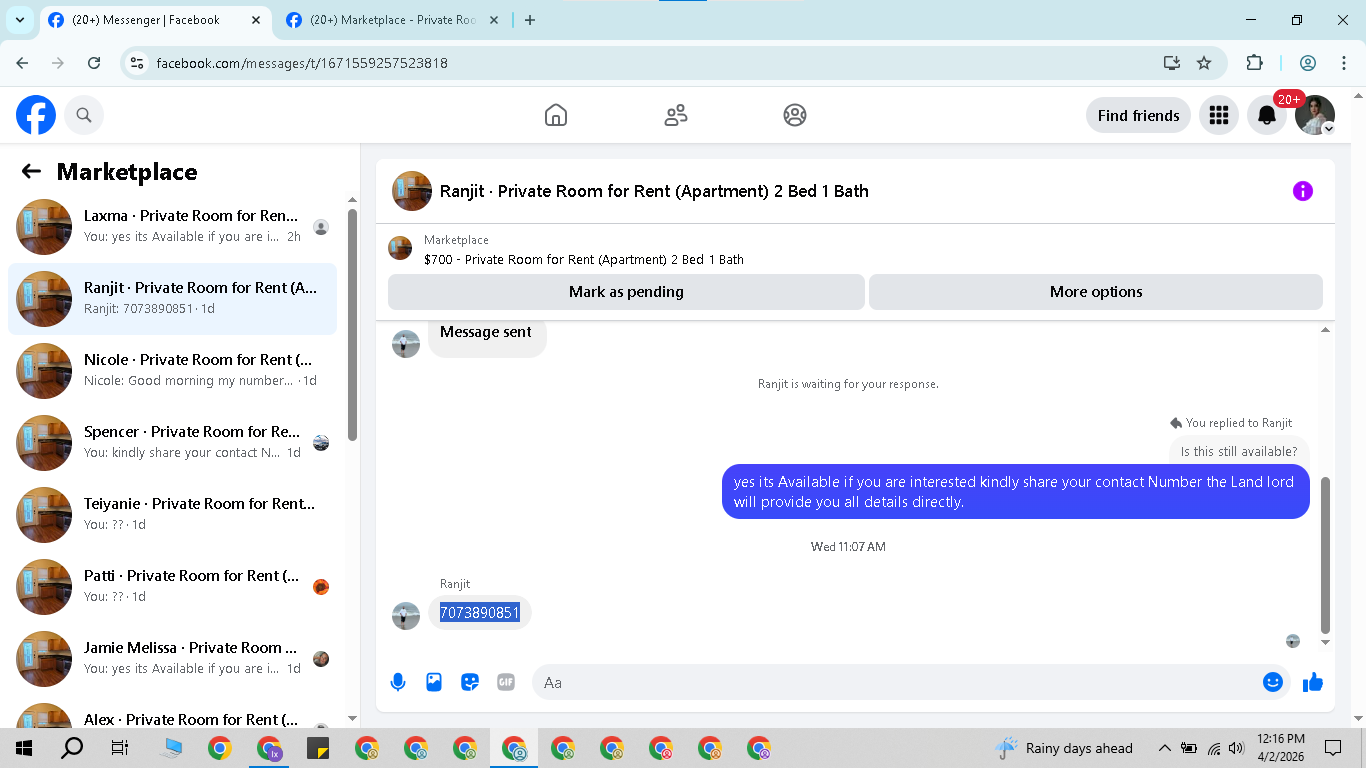Show hidden system tray icons
The image size is (1366, 768).
(x=1164, y=748)
